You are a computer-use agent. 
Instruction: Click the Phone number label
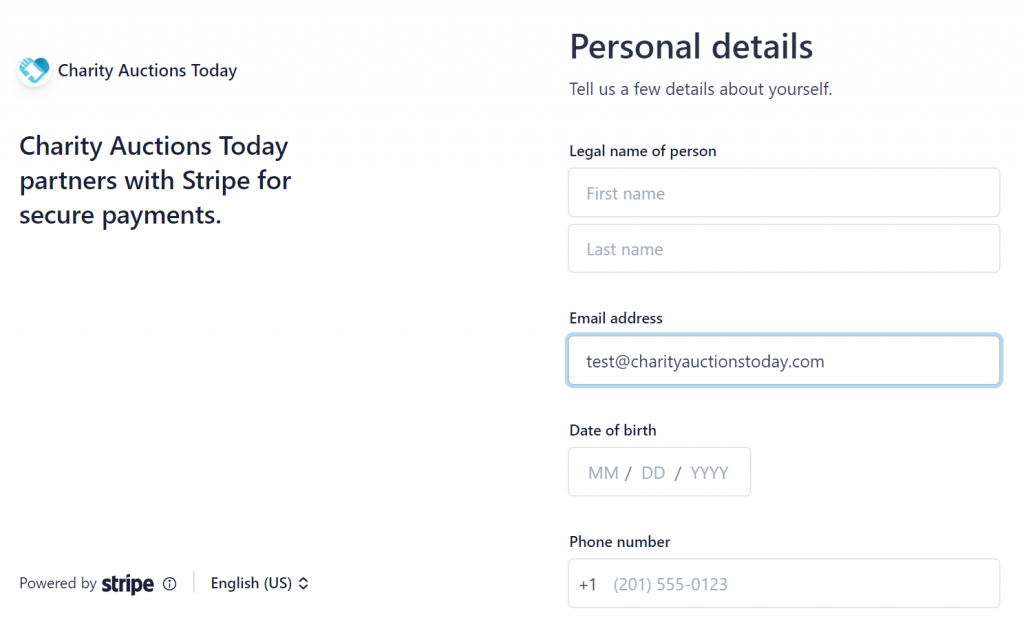click(x=620, y=542)
